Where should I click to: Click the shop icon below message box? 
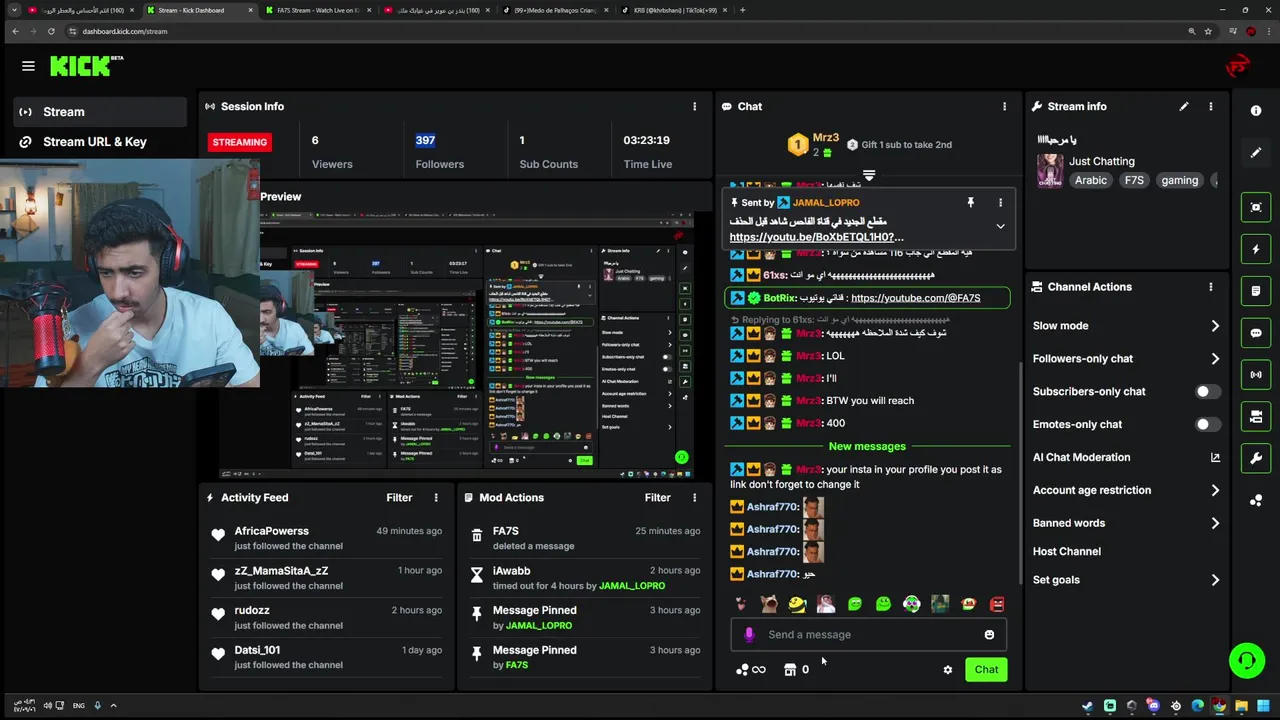click(x=790, y=670)
